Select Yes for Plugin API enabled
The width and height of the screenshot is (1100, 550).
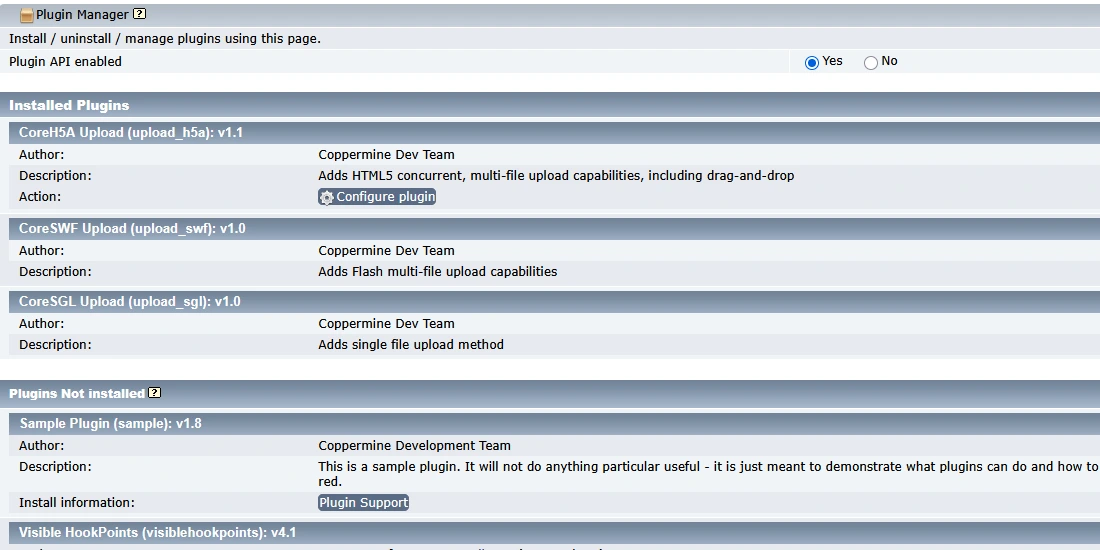[812, 62]
